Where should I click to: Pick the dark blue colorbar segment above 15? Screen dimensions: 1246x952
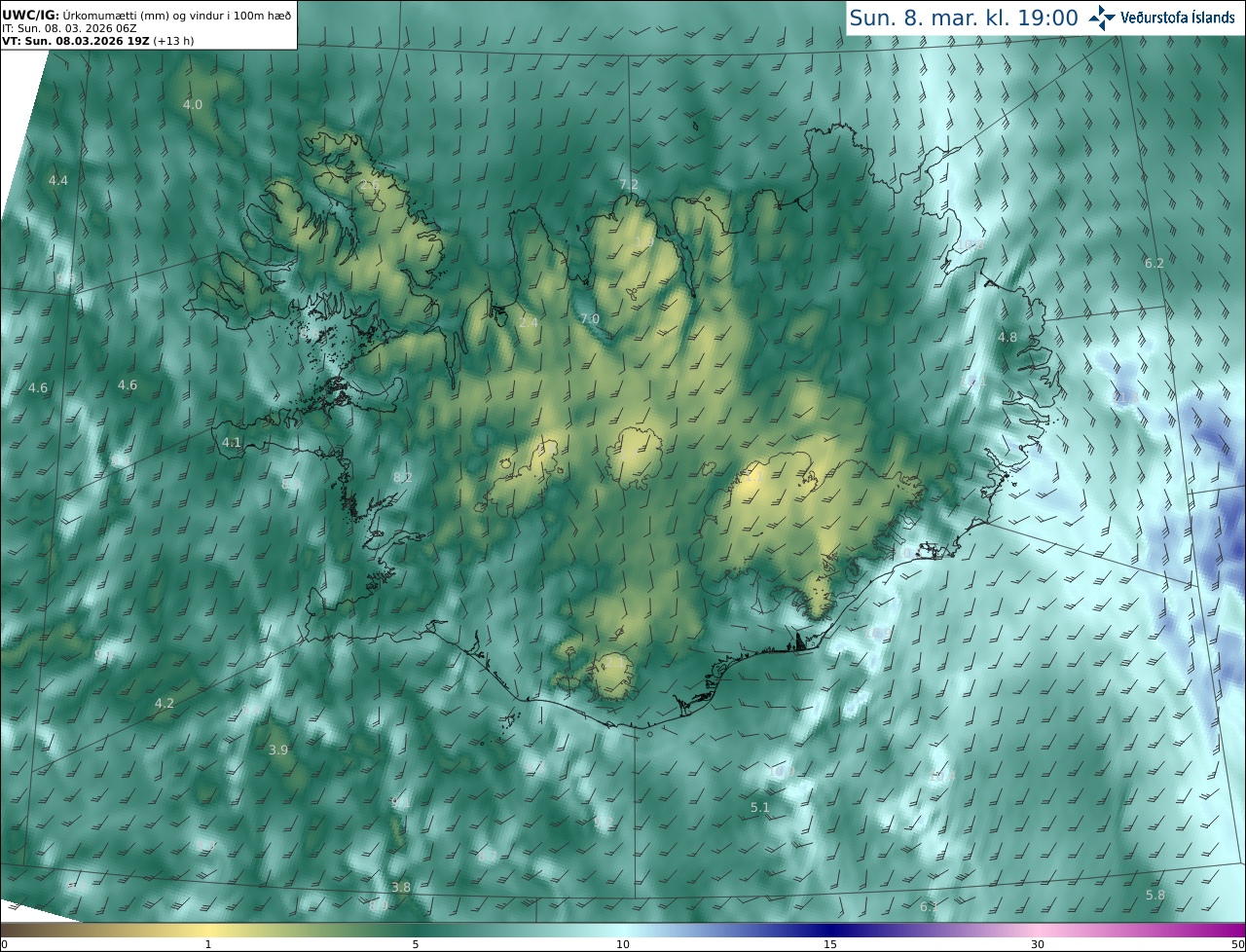[x=830, y=930]
